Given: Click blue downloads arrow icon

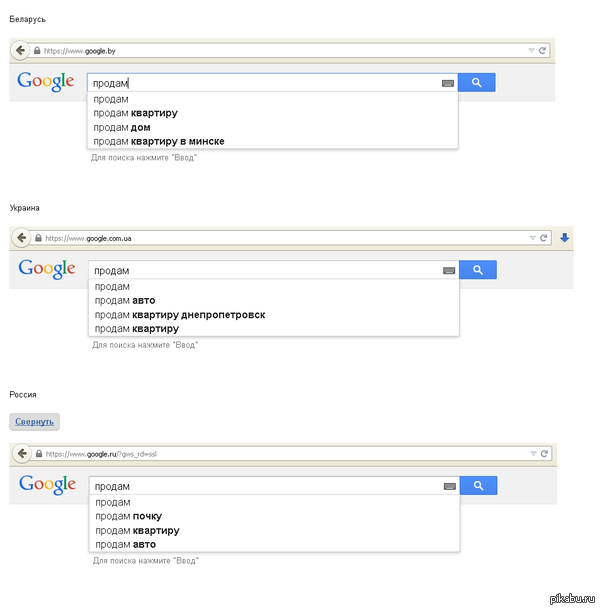Looking at the screenshot, I should click(565, 238).
